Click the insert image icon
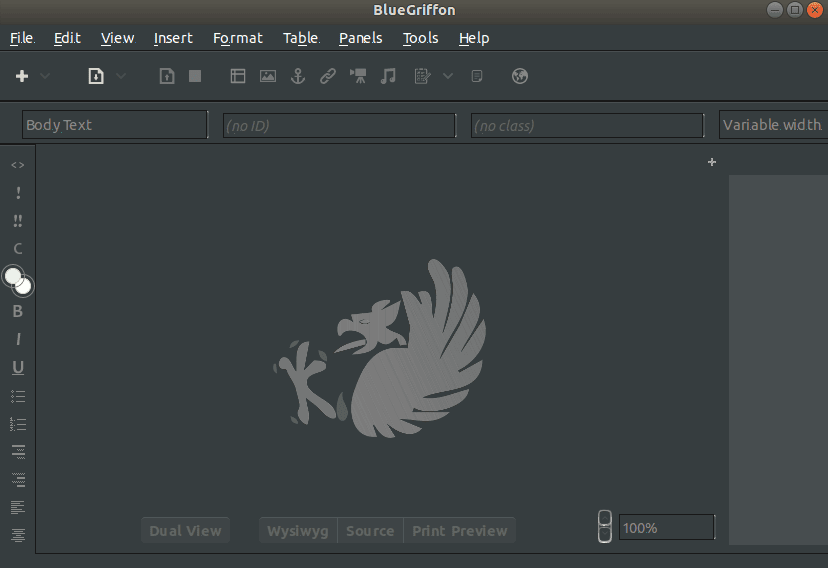Viewport: 828px width, 568px height. [x=268, y=76]
